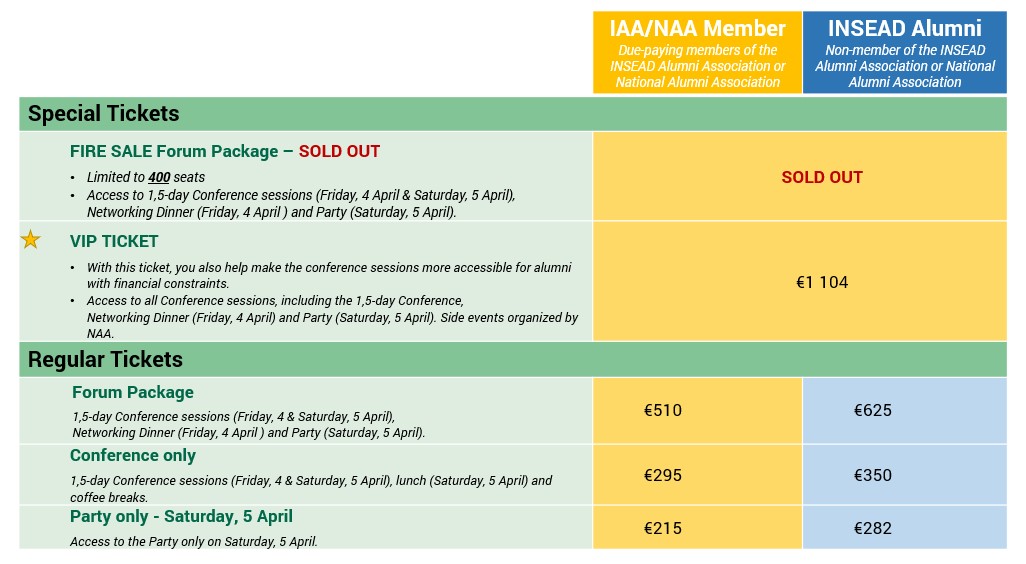Choose the €1 104 VIP ticket price
The height and width of the screenshot is (564, 1026).
coord(821,282)
